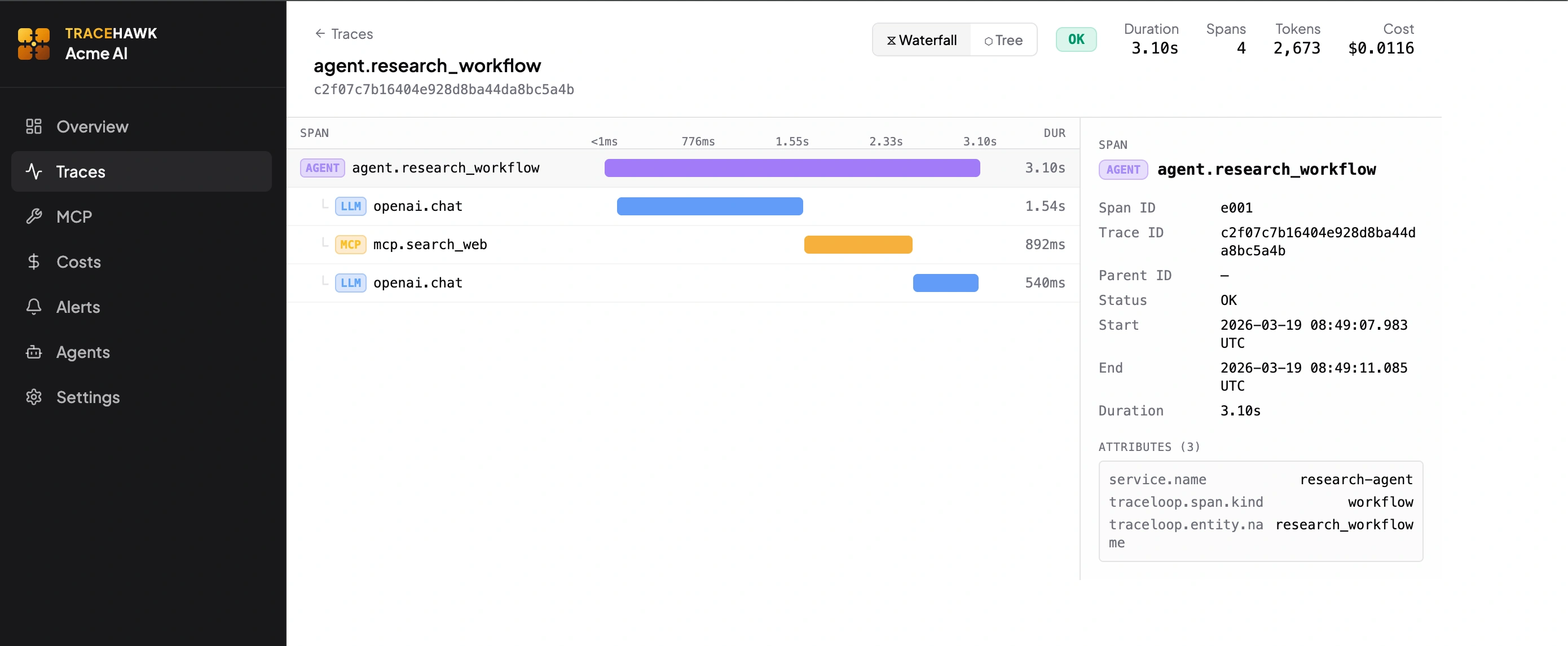
Task: Select the first openai.chat span (1.54s)
Action: point(417,206)
